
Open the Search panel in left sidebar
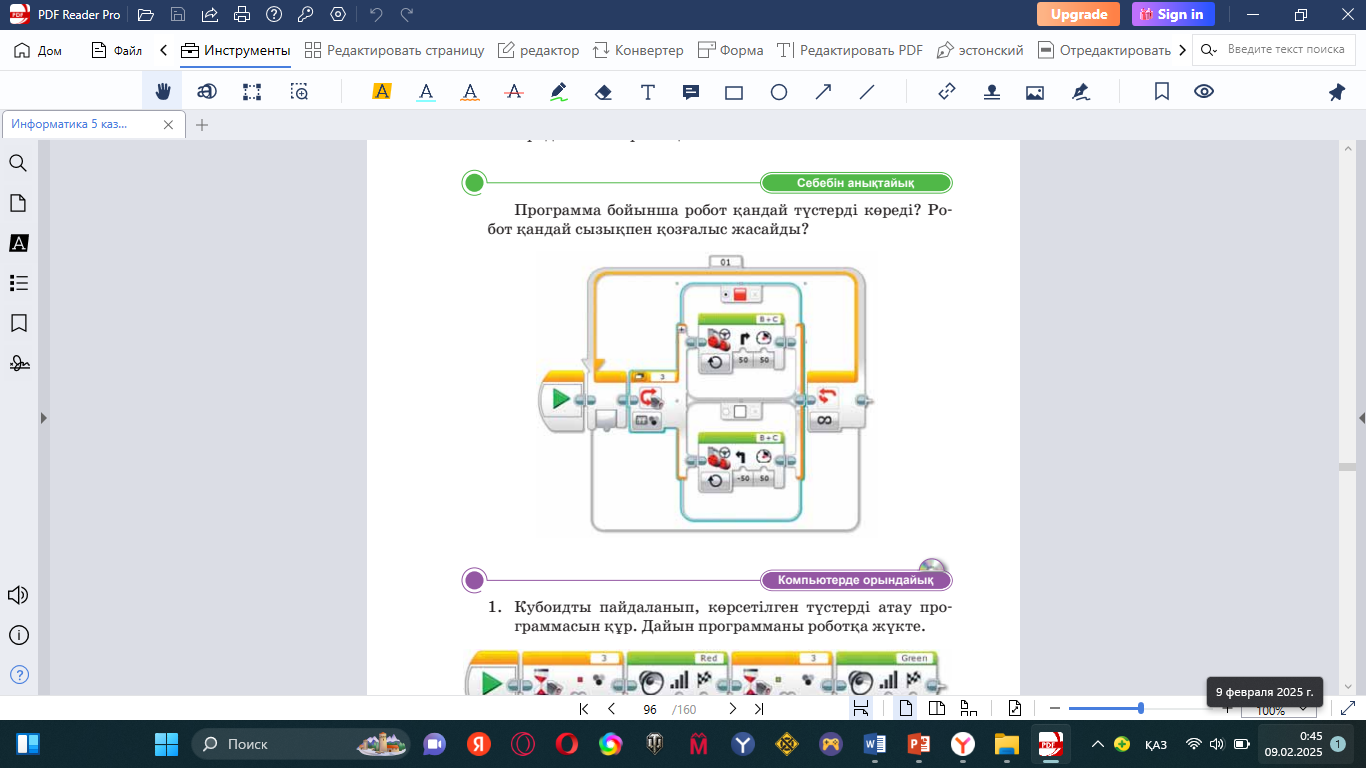pyautogui.click(x=18, y=164)
